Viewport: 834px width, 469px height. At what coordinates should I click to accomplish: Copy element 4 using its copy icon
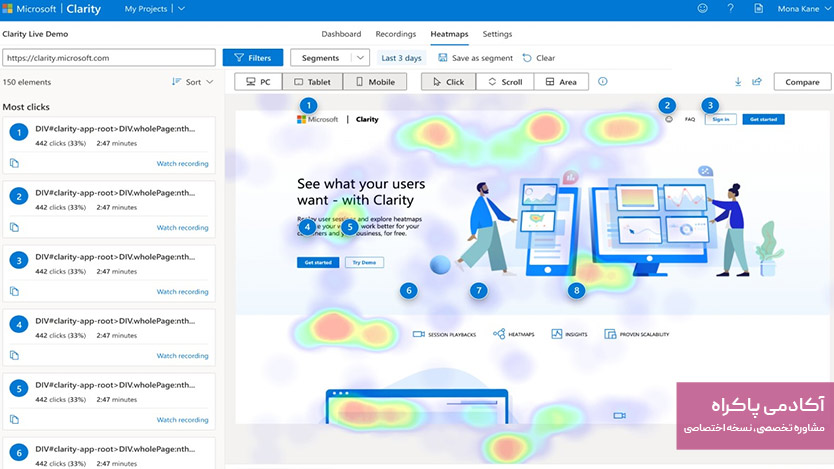pyautogui.click(x=14, y=355)
